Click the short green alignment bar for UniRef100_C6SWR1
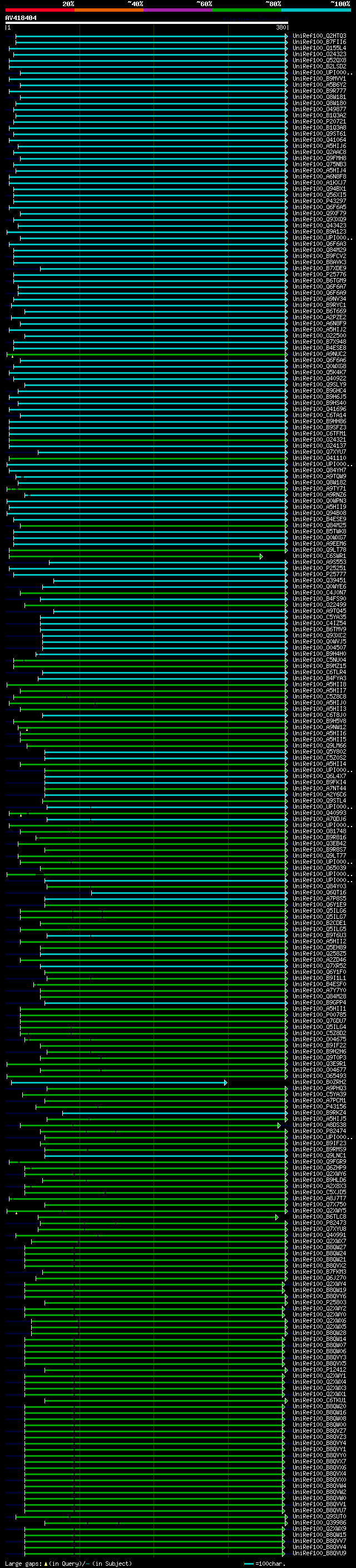This screenshot has width=356, height=1568. coord(136,556)
